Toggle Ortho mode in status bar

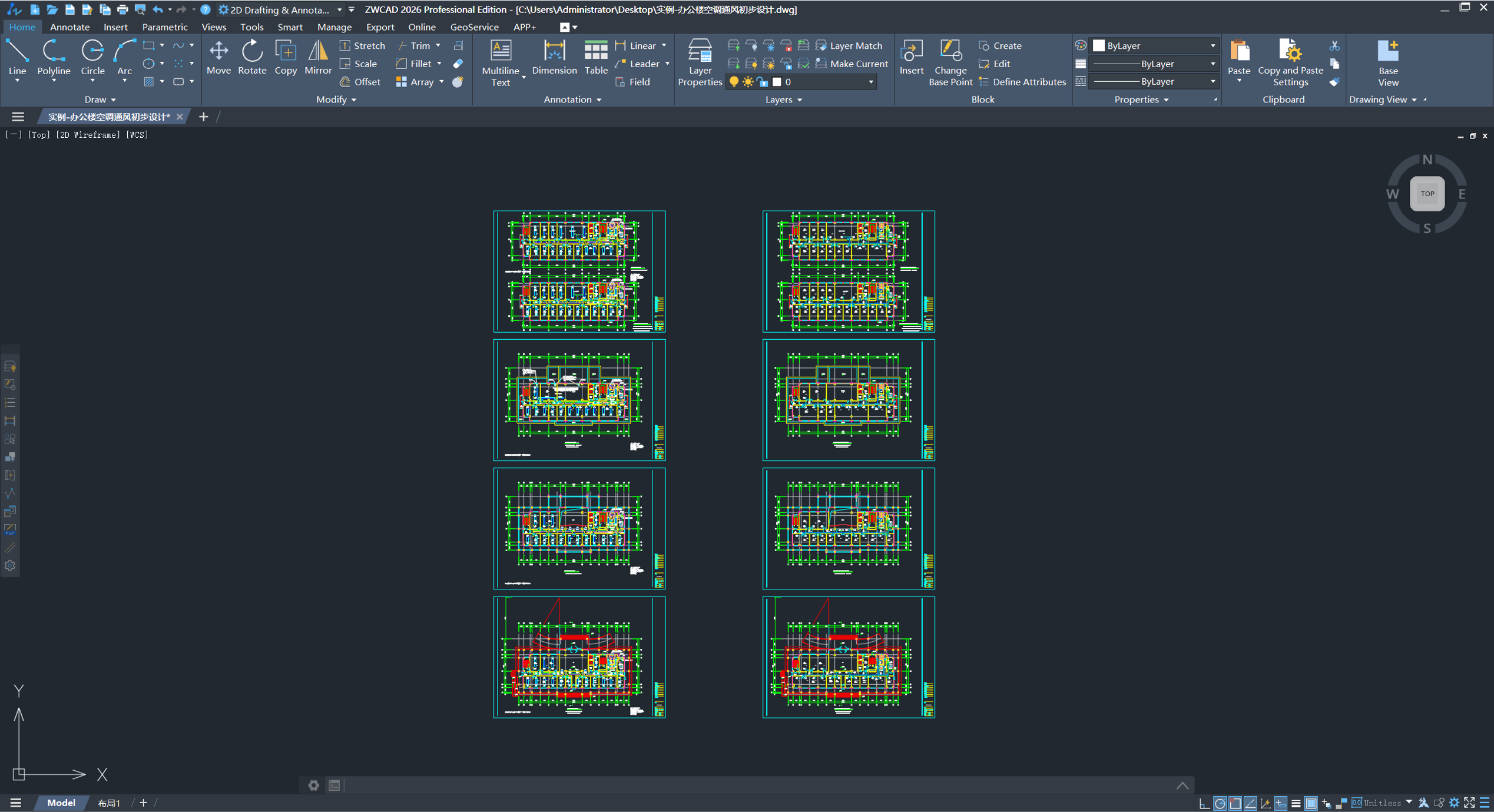tap(1204, 803)
